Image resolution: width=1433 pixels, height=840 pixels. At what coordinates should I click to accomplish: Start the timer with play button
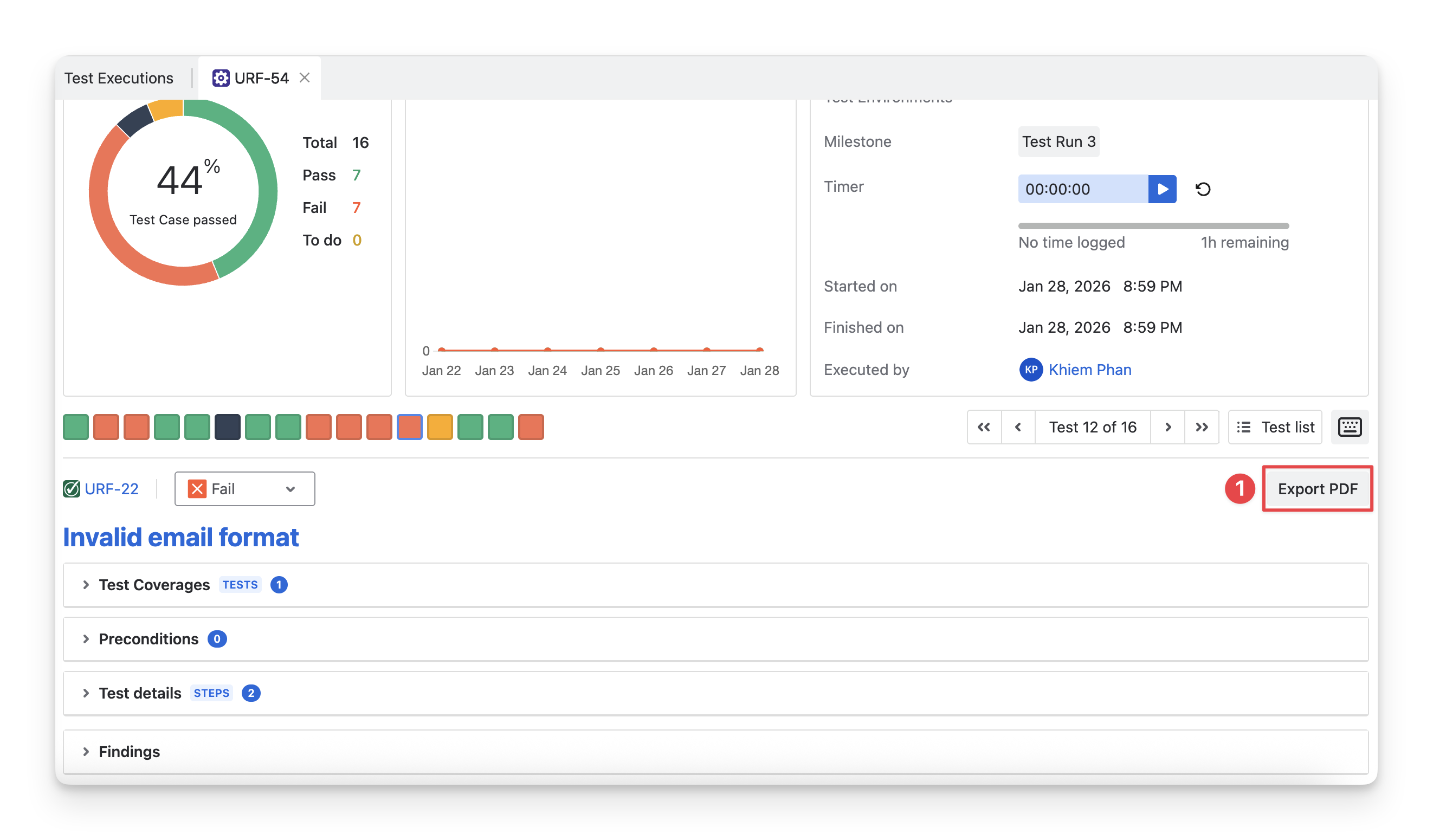click(x=1162, y=189)
